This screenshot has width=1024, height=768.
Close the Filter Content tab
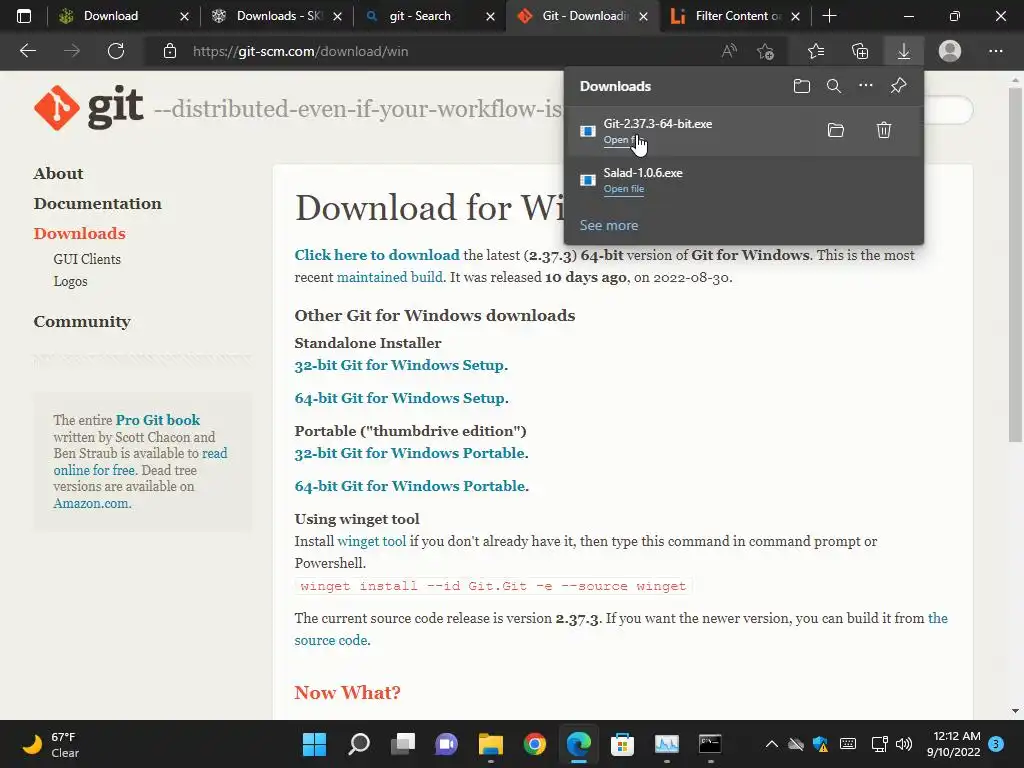795,16
